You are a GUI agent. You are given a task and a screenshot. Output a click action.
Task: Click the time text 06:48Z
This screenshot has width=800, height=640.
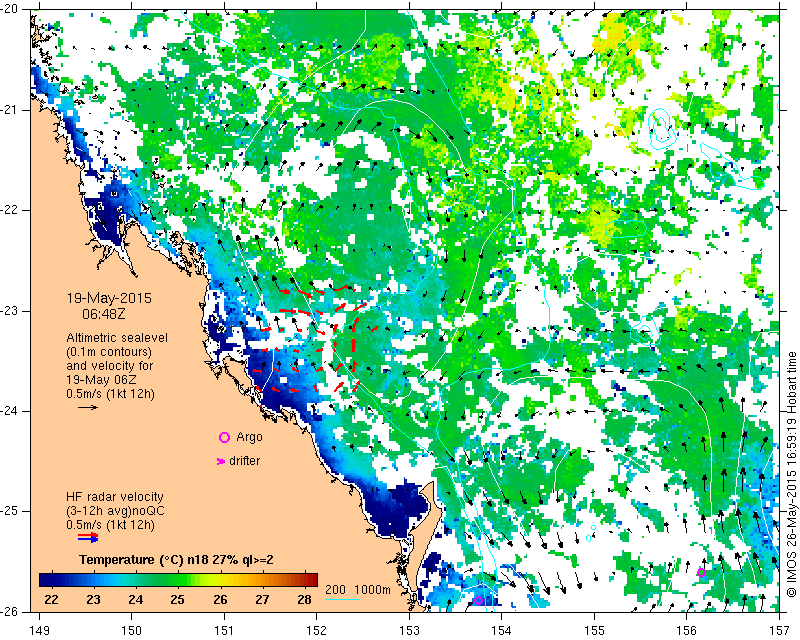tap(104, 314)
